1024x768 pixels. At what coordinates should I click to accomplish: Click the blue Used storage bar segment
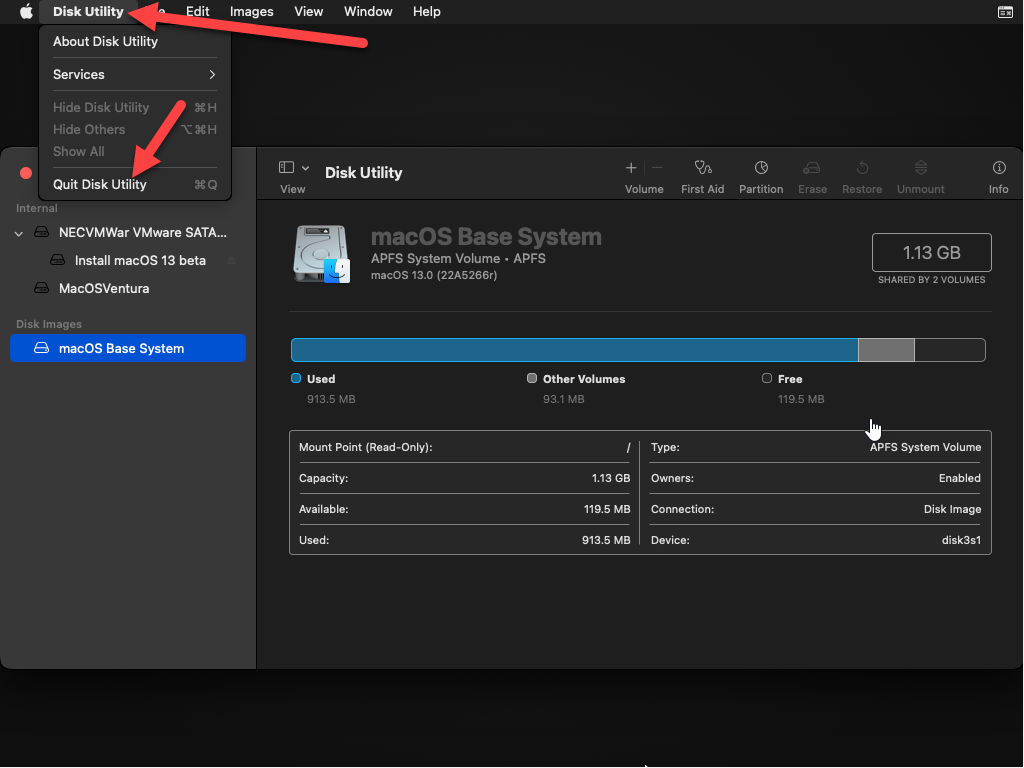[573, 350]
